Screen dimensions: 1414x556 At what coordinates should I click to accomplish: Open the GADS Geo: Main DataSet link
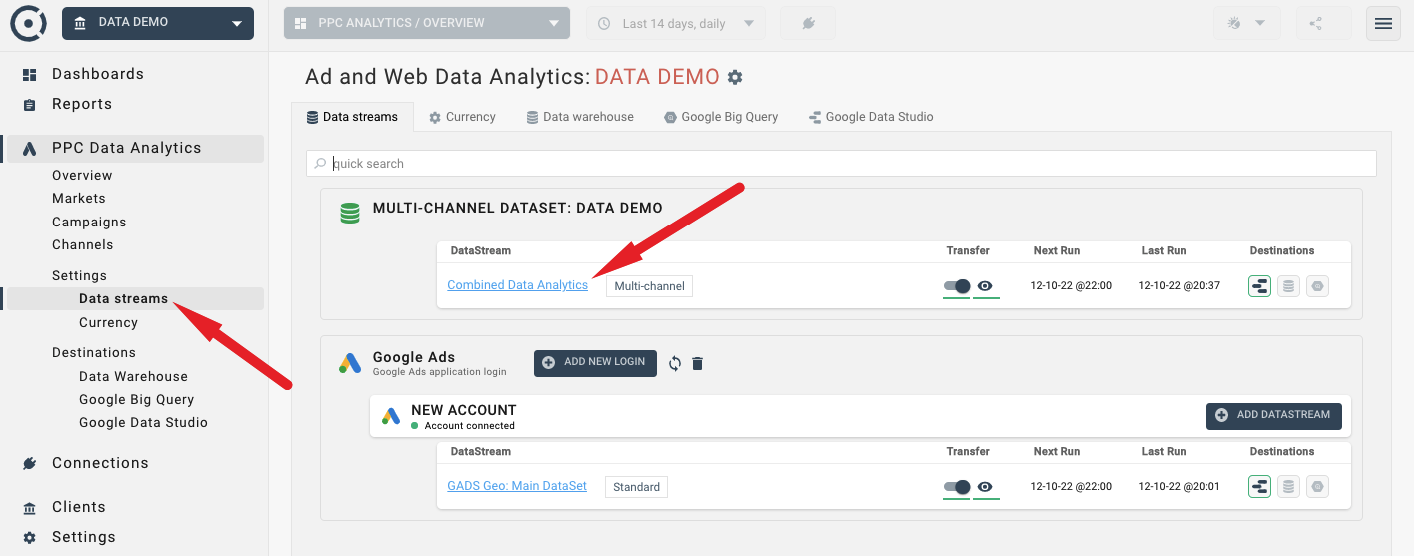[517, 486]
